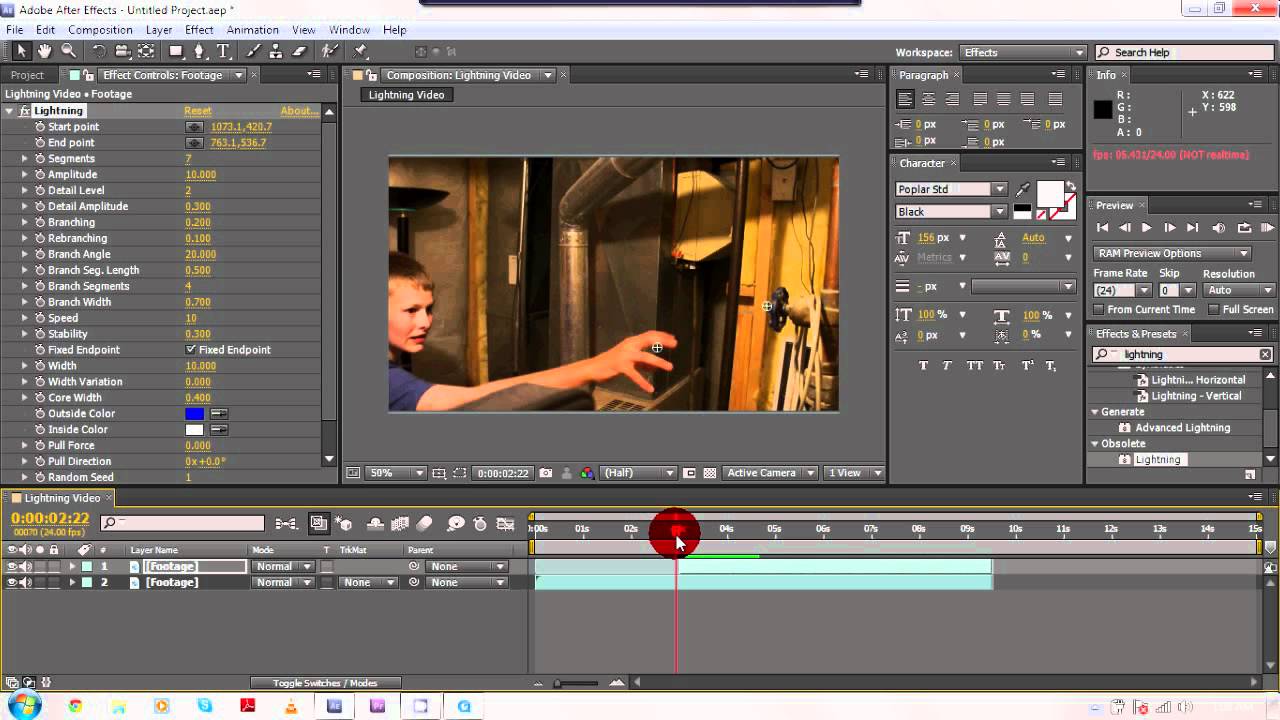Apply Faux Bold in Character panel
1280x720 pixels.
coord(923,366)
